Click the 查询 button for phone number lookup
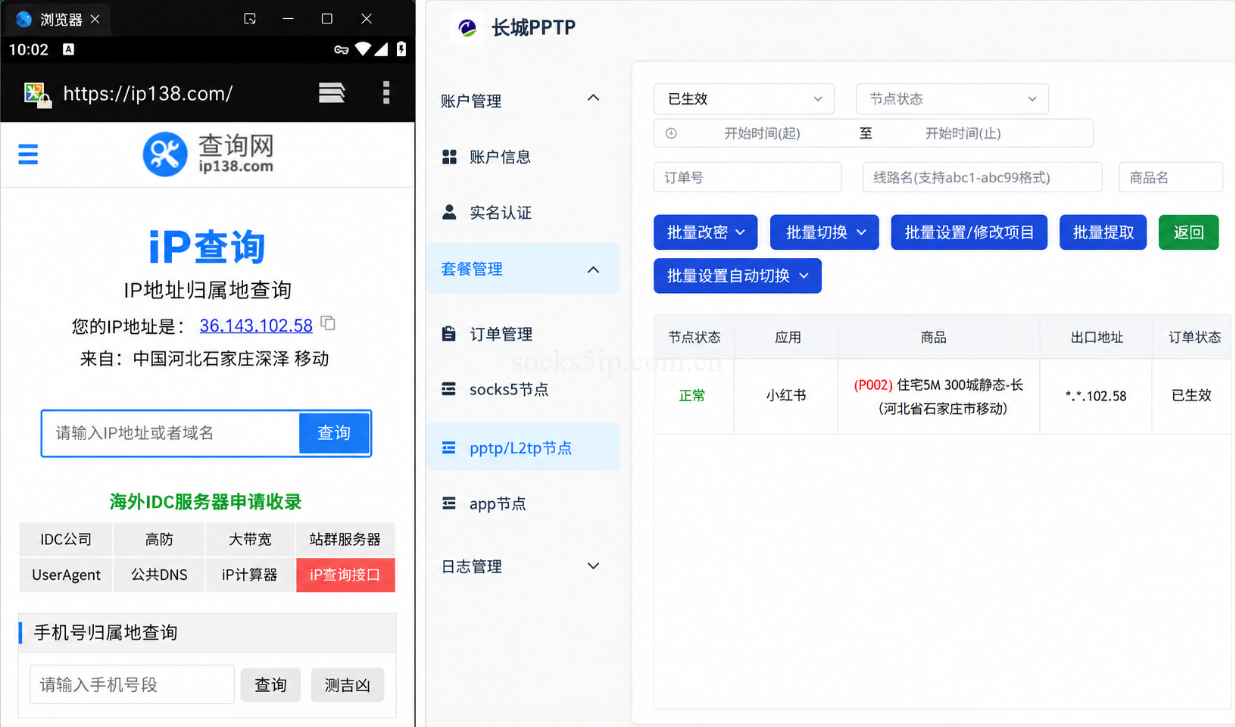Screen dimensions: 1235x727 (270, 685)
